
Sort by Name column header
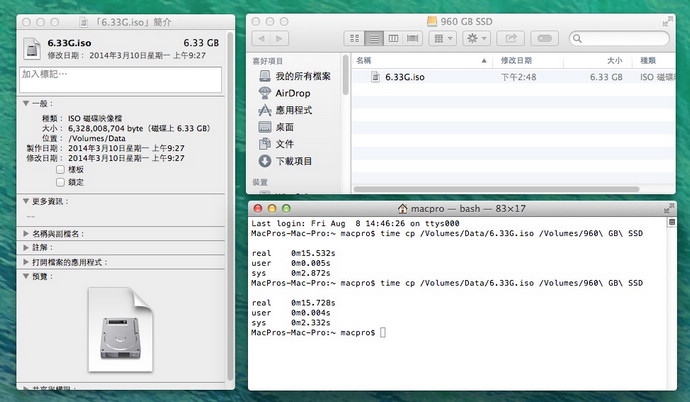coord(422,61)
